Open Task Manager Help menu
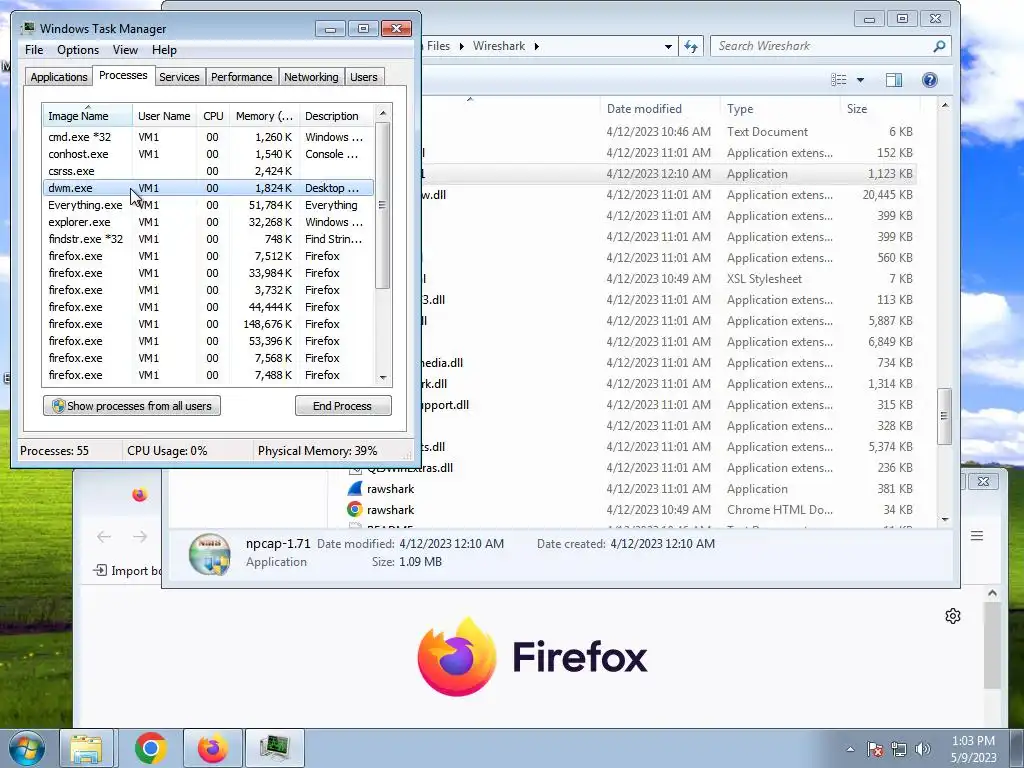The image size is (1024, 768). (164, 50)
